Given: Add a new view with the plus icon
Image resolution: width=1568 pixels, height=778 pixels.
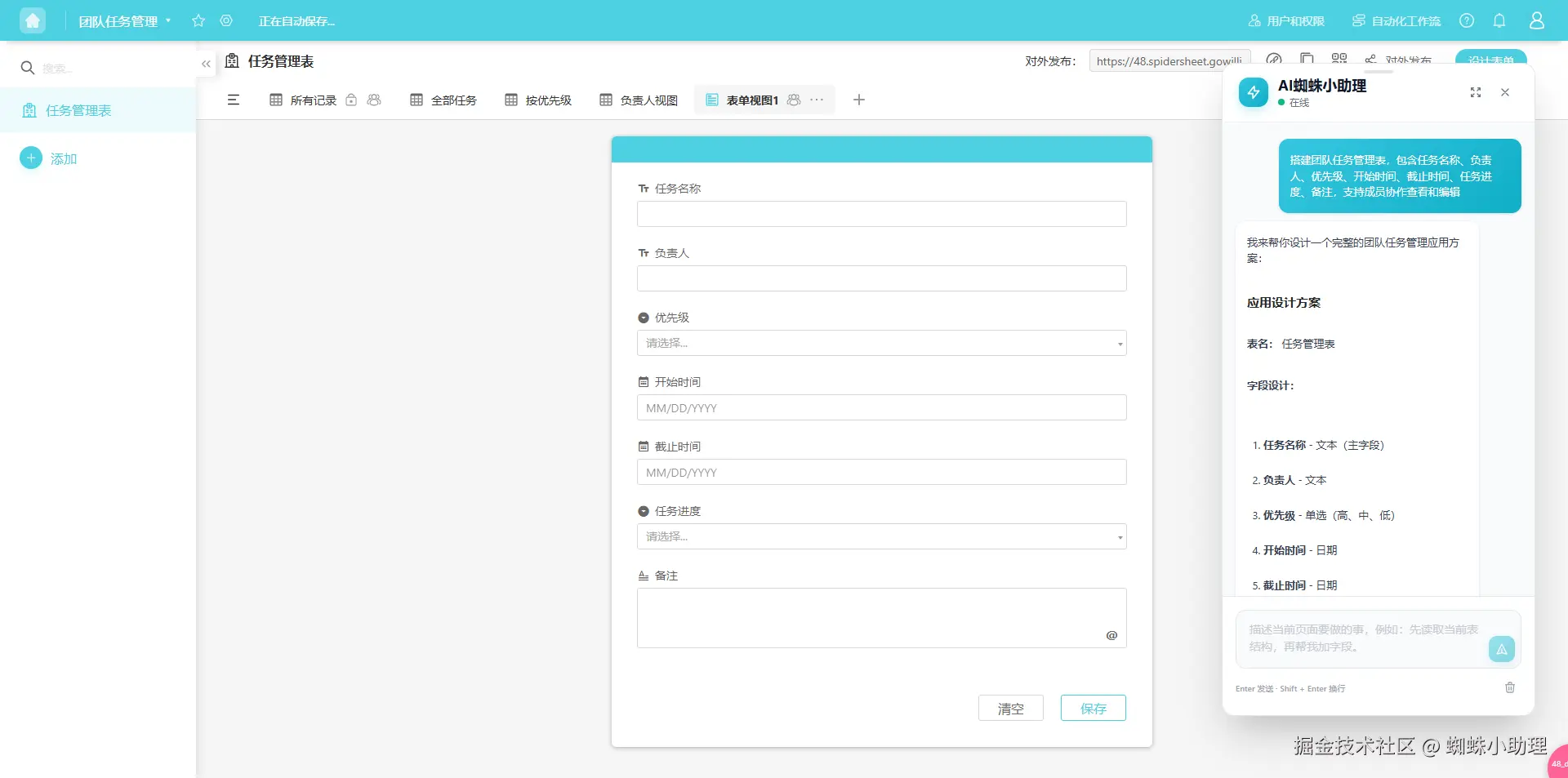Looking at the screenshot, I should click(859, 100).
